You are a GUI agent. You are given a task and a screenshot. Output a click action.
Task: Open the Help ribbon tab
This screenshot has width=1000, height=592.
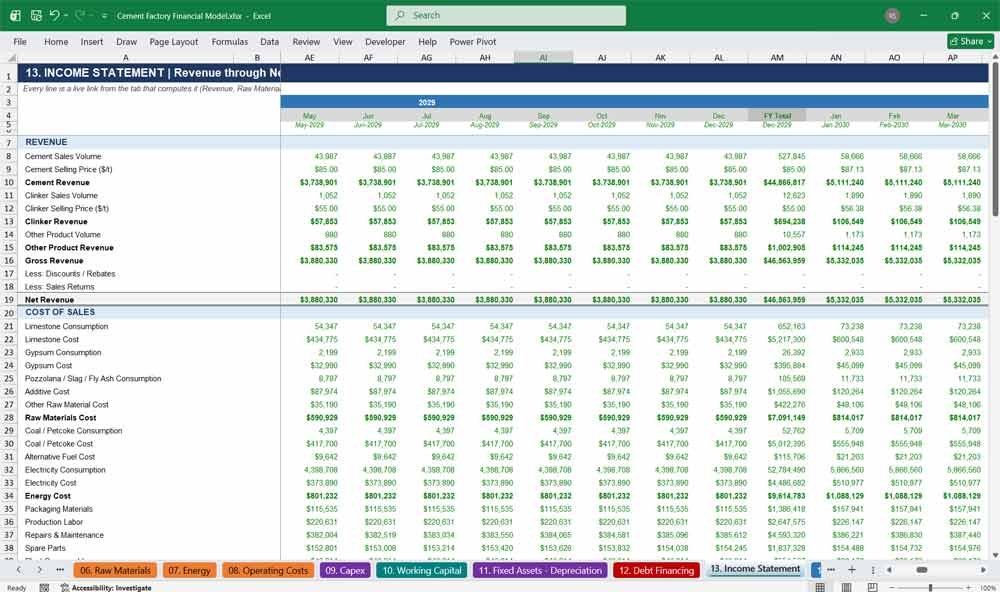coord(427,41)
